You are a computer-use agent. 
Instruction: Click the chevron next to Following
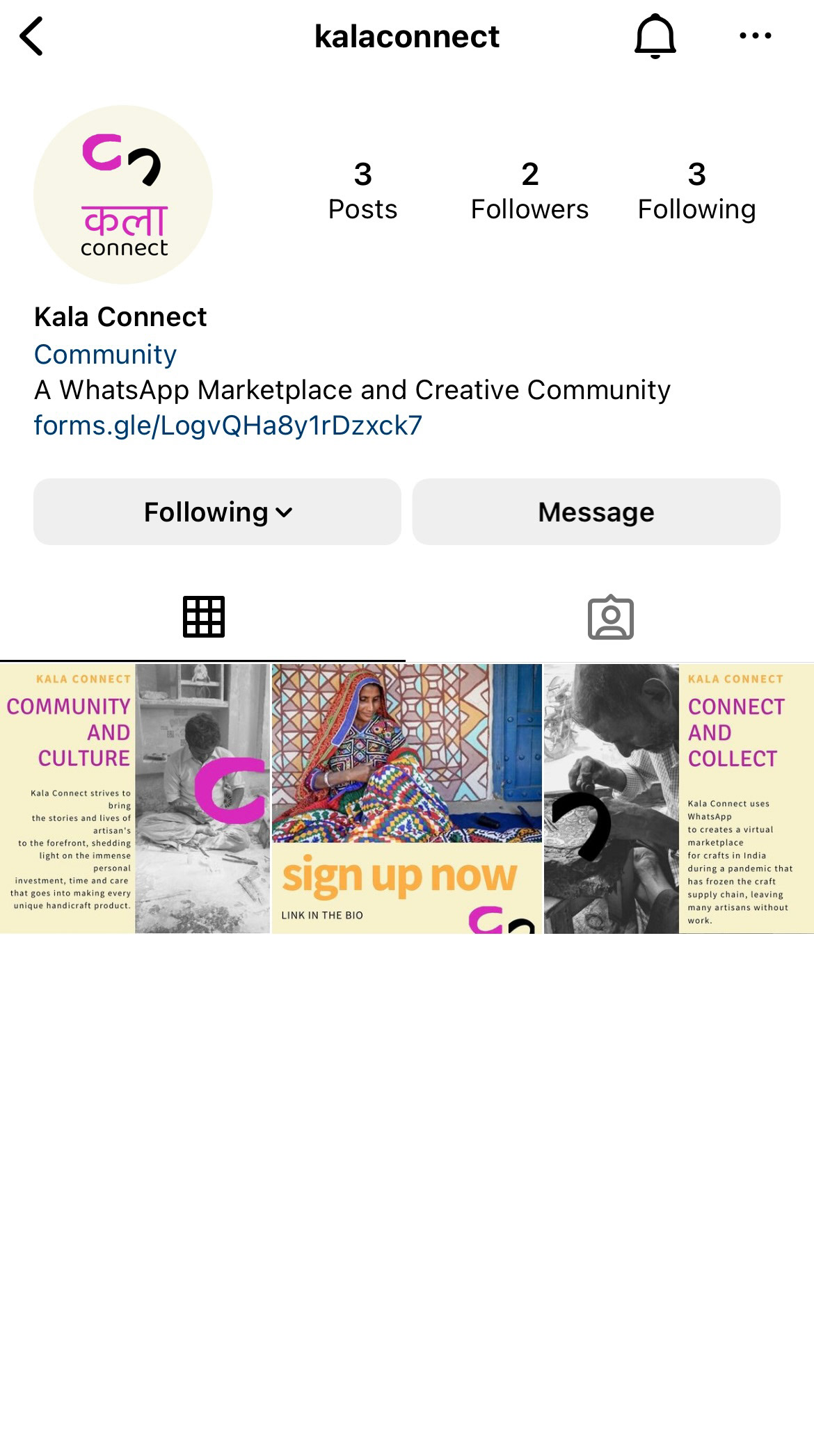tap(284, 512)
